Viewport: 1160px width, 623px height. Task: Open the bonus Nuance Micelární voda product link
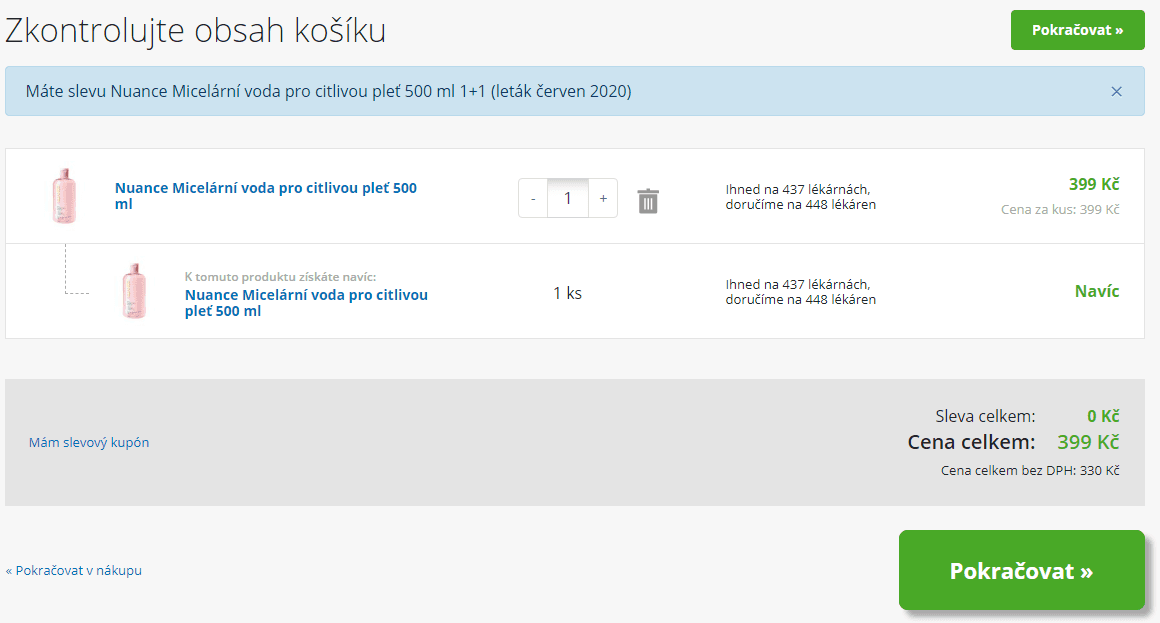[305, 301]
